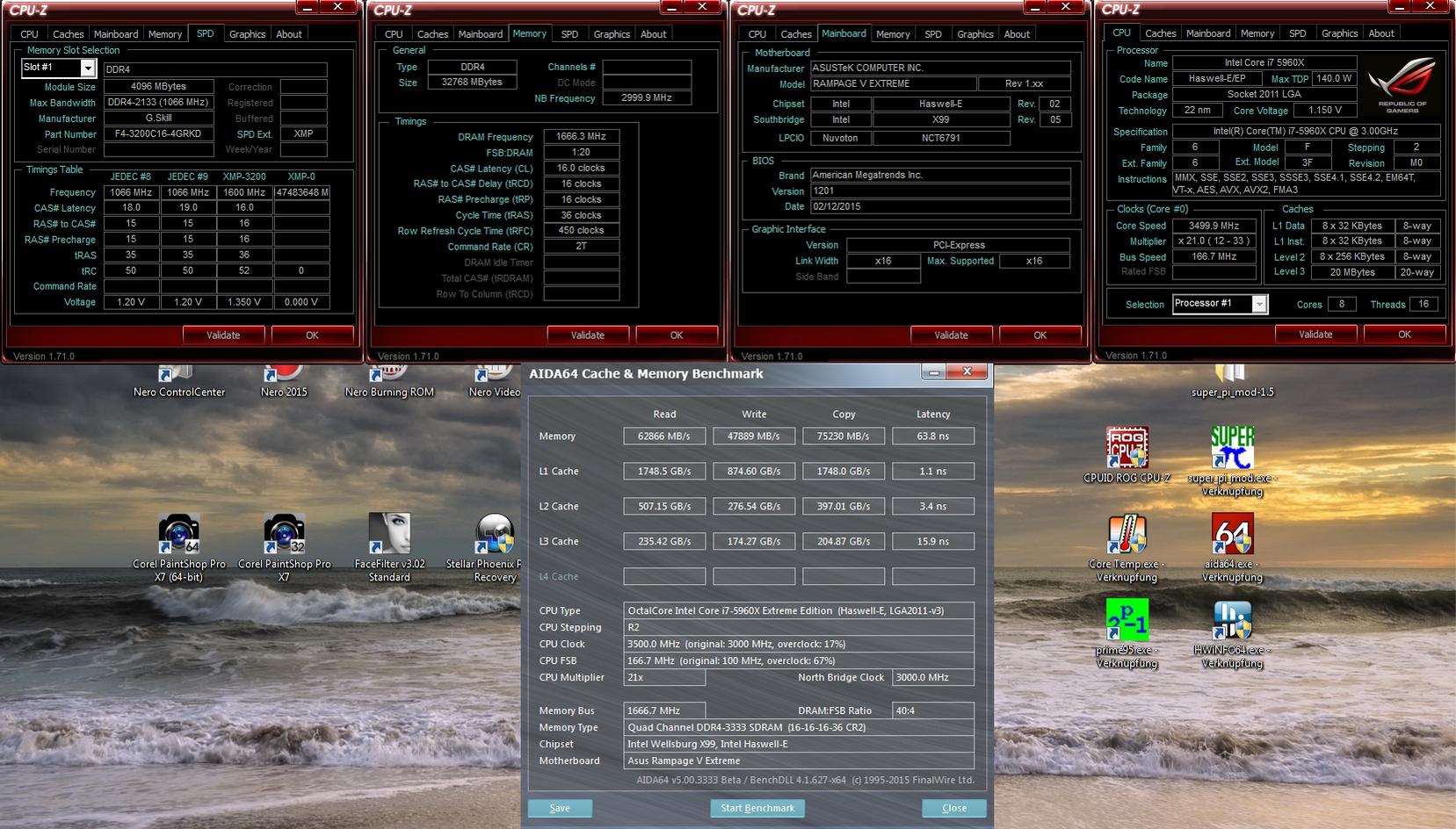Open SPD tab in the CPU-Z window showing DRAM timings
1456x829 pixels.
pos(569,34)
